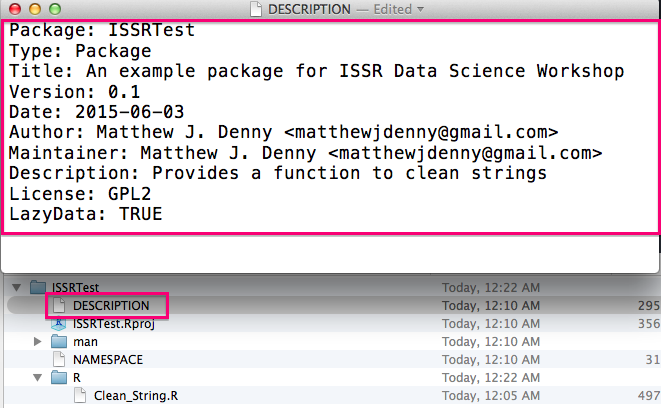Select the DESCRIPTION file icon in list
661x408 pixels.
click(x=59, y=306)
